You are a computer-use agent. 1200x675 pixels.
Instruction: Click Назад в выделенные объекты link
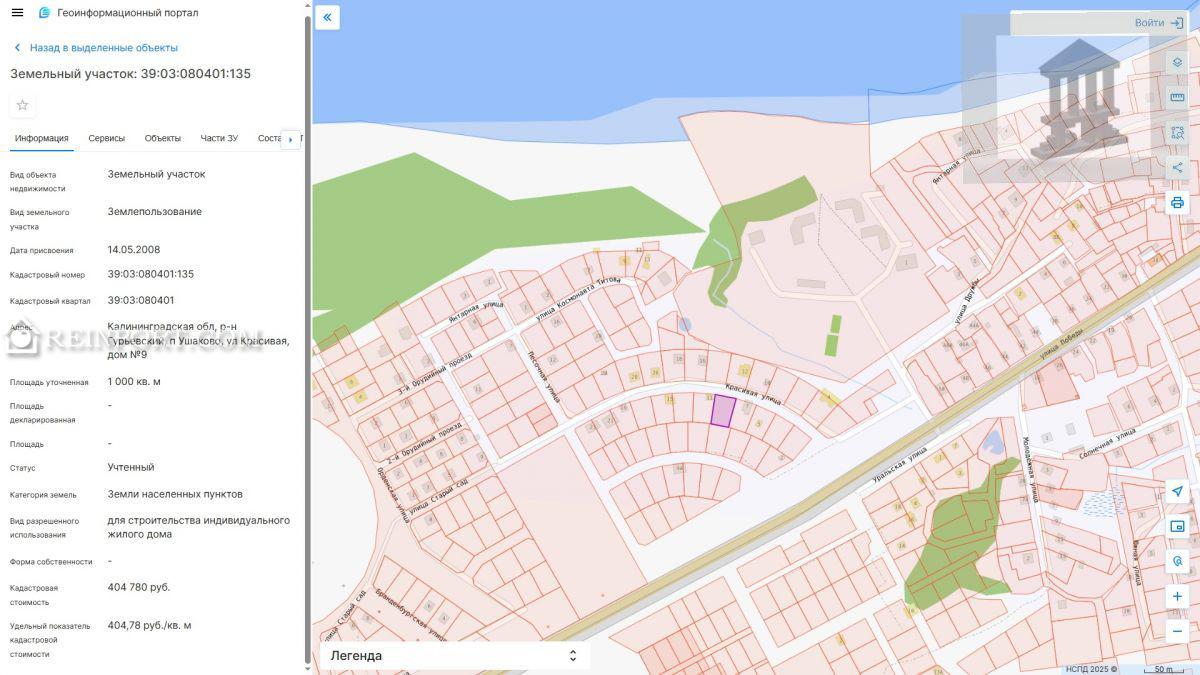point(103,47)
